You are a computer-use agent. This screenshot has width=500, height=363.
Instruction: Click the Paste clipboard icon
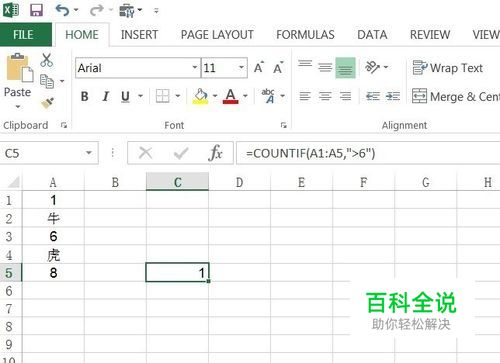pyautogui.click(x=19, y=68)
